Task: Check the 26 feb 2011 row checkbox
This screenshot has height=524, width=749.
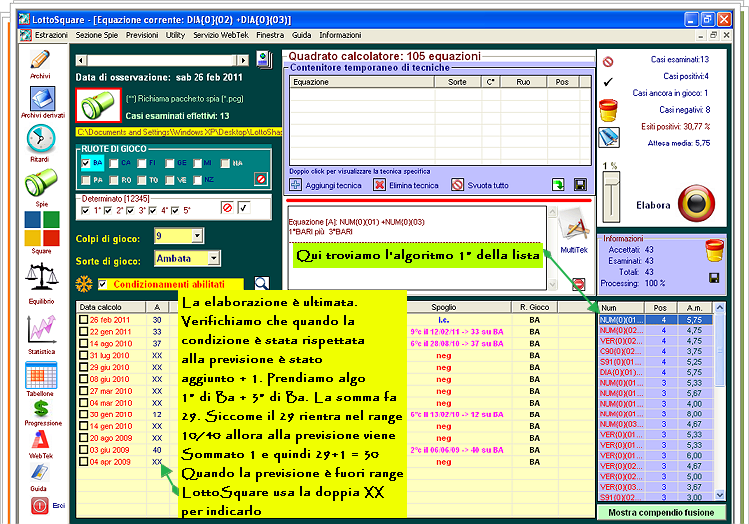Action: (84, 320)
